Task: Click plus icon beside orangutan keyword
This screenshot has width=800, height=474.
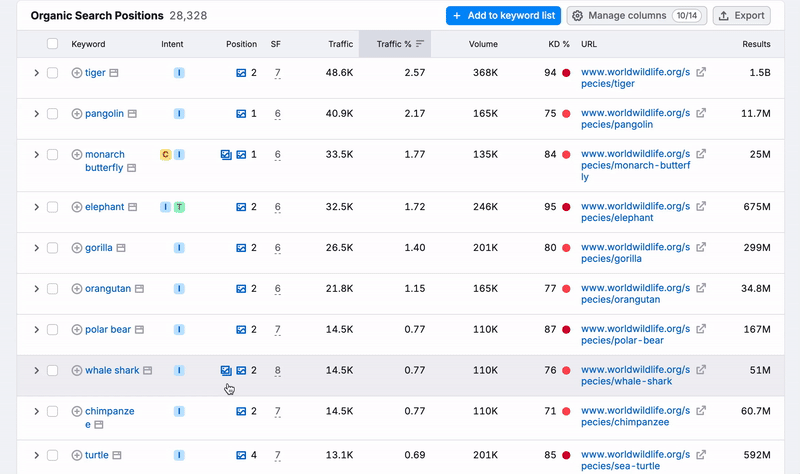Action: (77, 289)
